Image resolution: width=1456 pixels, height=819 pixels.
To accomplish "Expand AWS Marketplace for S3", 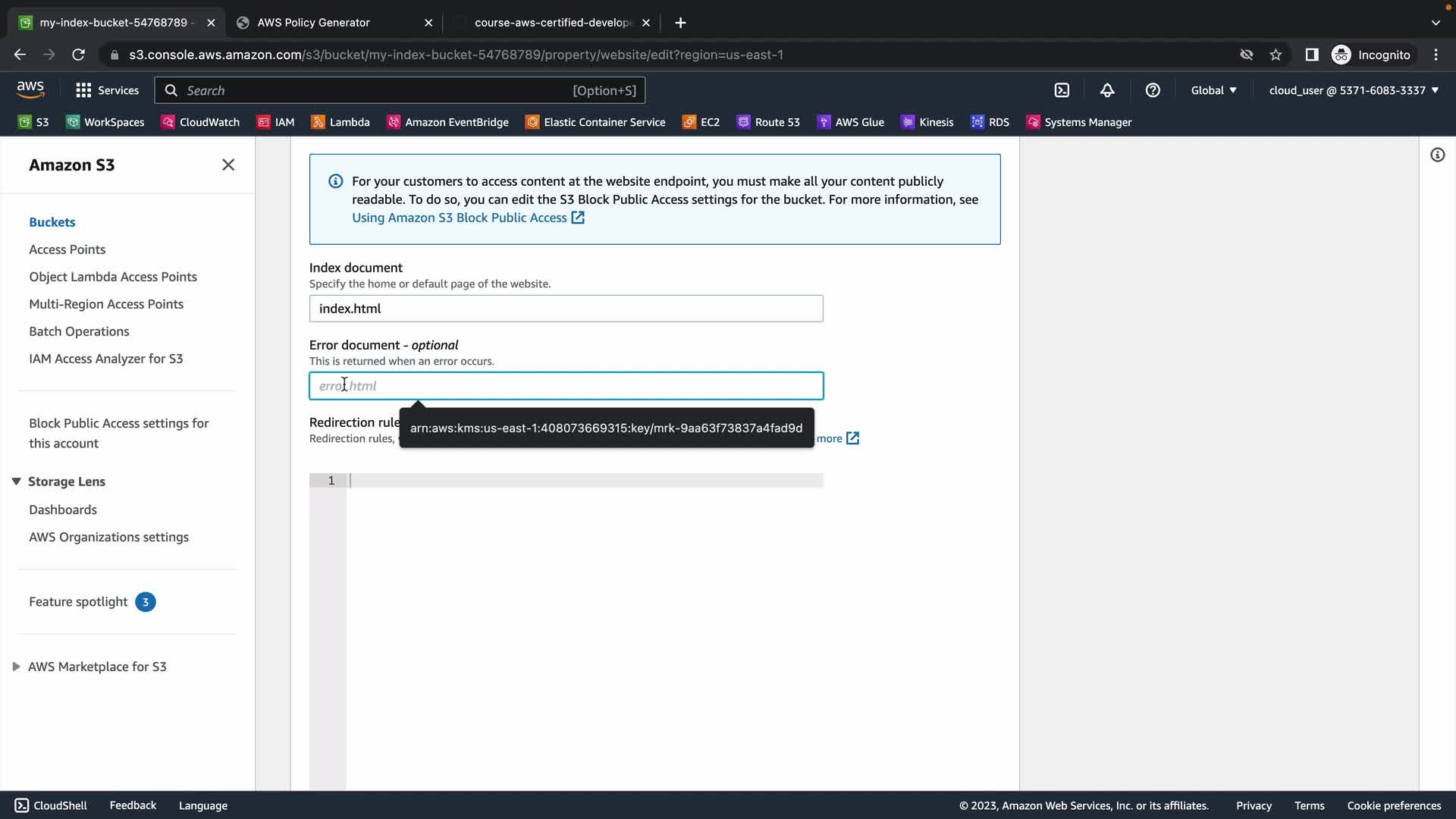I will tap(17, 667).
